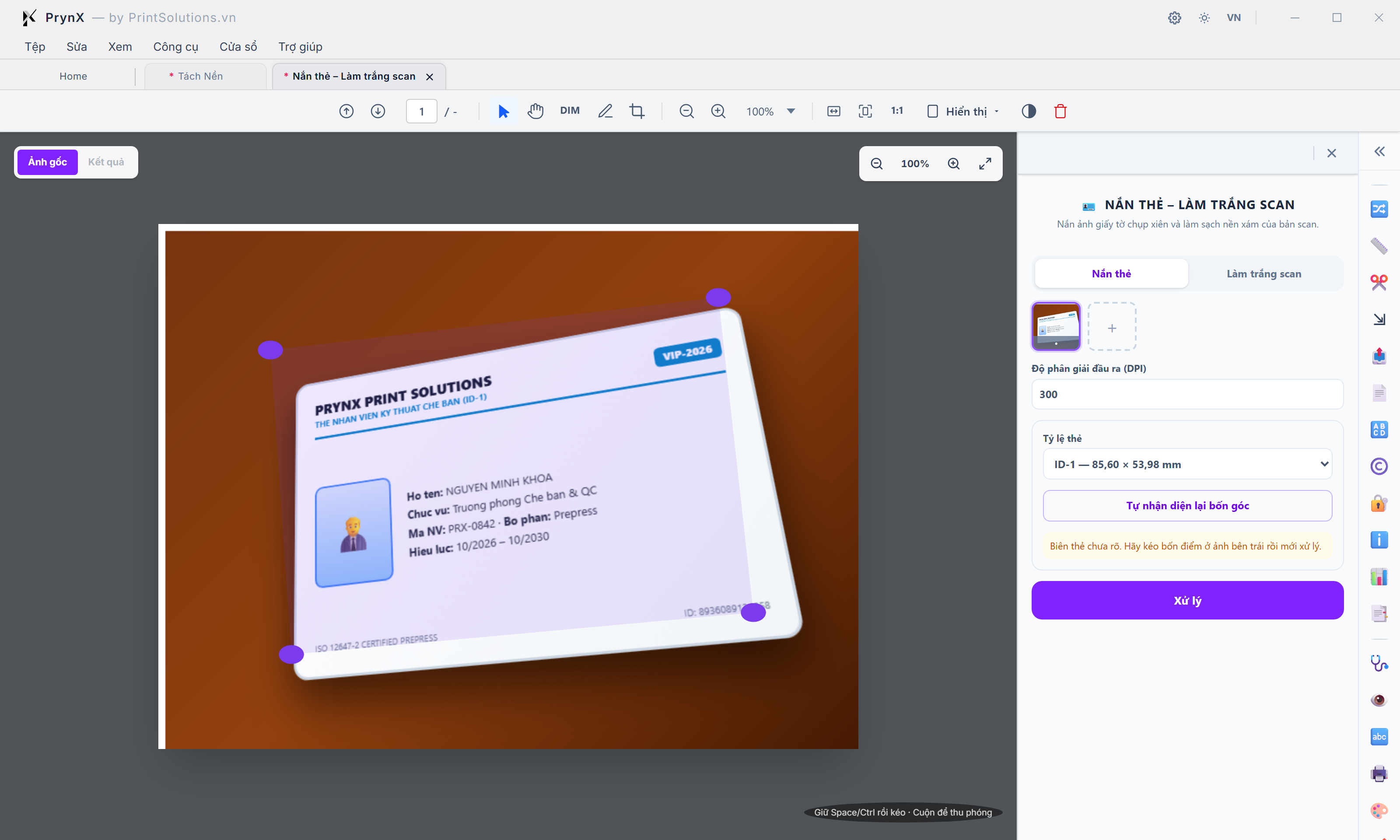1400x840 pixels.
Task: Open the copyright symbol tool in sidebar
Action: (x=1379, y=466)
